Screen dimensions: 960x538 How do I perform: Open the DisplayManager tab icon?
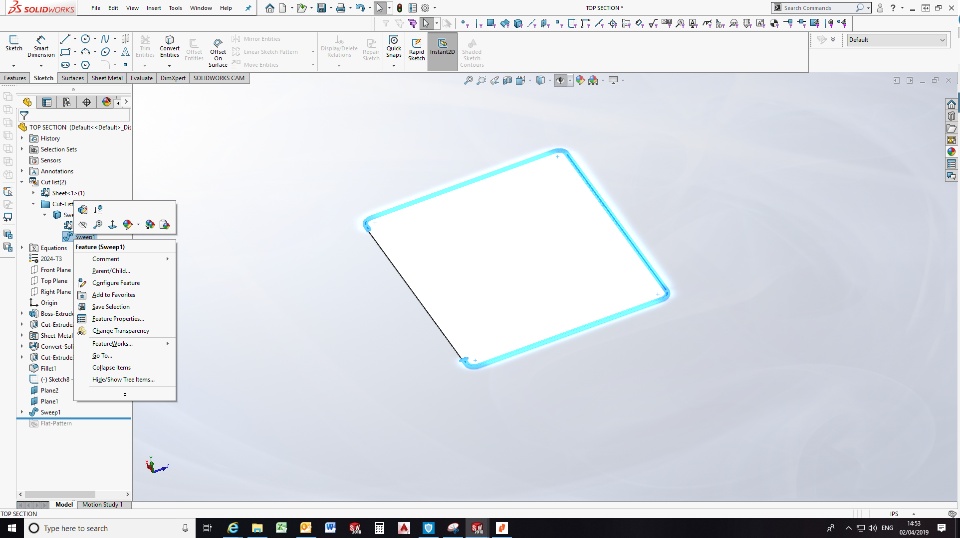click(x=106, y=102)
